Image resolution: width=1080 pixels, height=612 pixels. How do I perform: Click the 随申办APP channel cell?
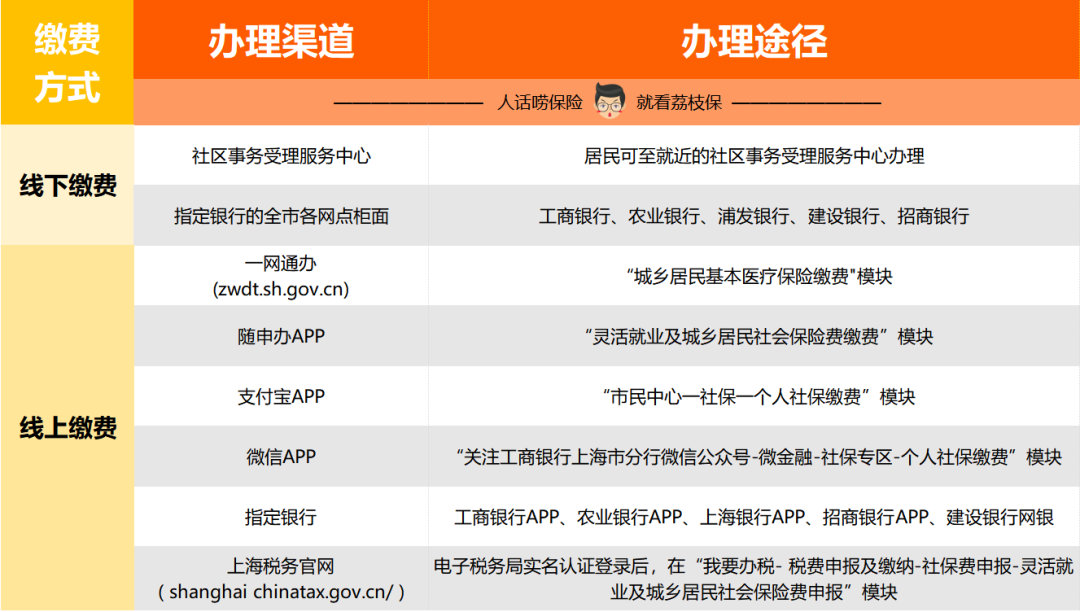coord(281,336)
